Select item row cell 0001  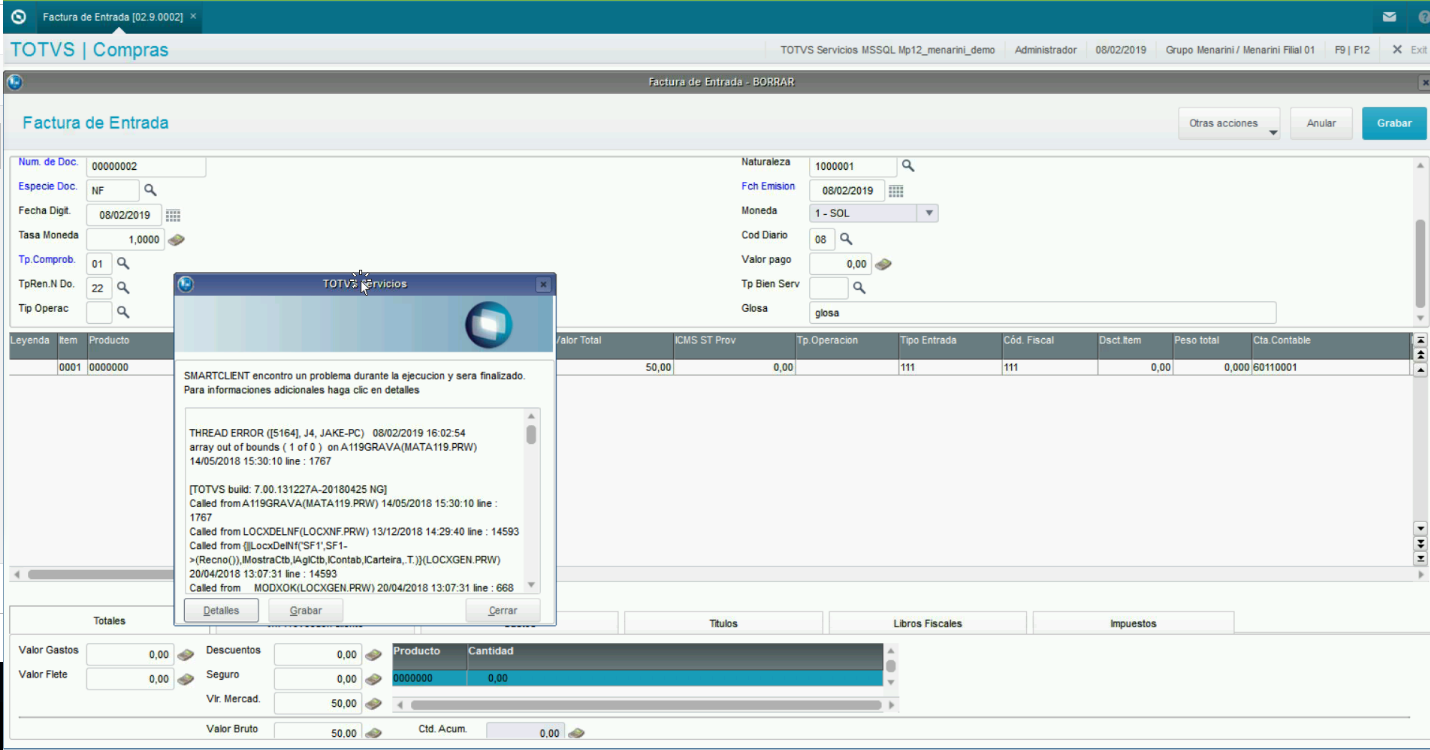tap(70, 367)
